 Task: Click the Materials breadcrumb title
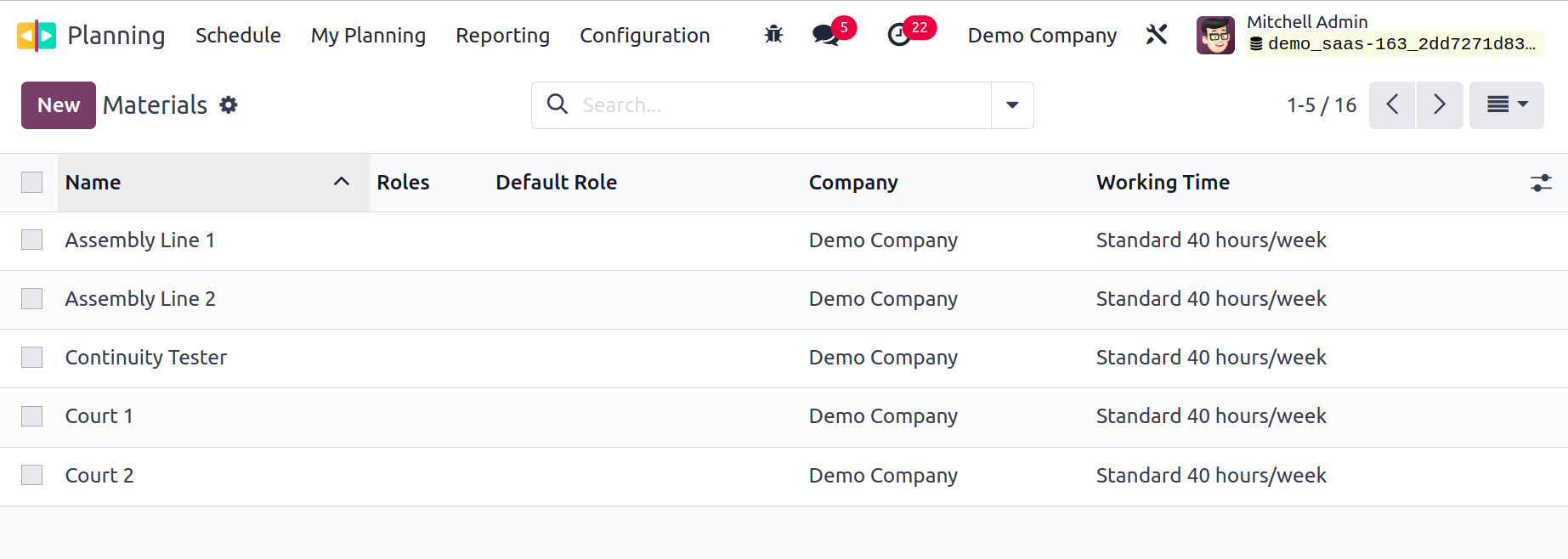pyautogui.click(x=155, y=105)
